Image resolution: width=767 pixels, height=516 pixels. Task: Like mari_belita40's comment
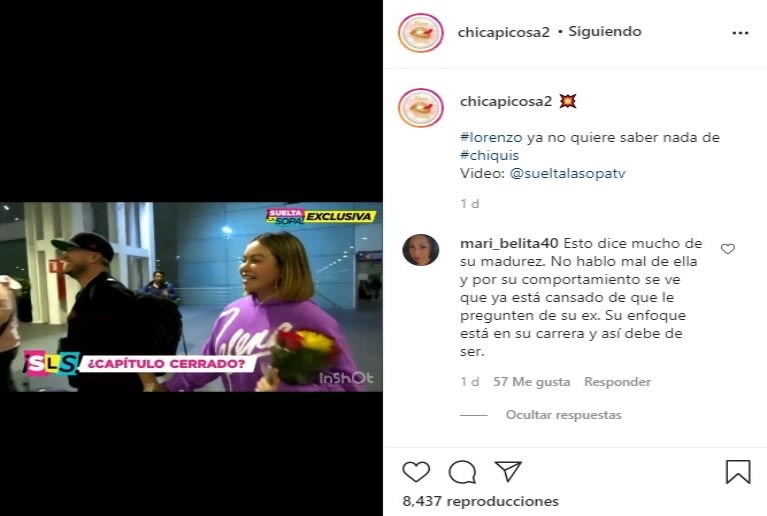click(x=728, y=249)
